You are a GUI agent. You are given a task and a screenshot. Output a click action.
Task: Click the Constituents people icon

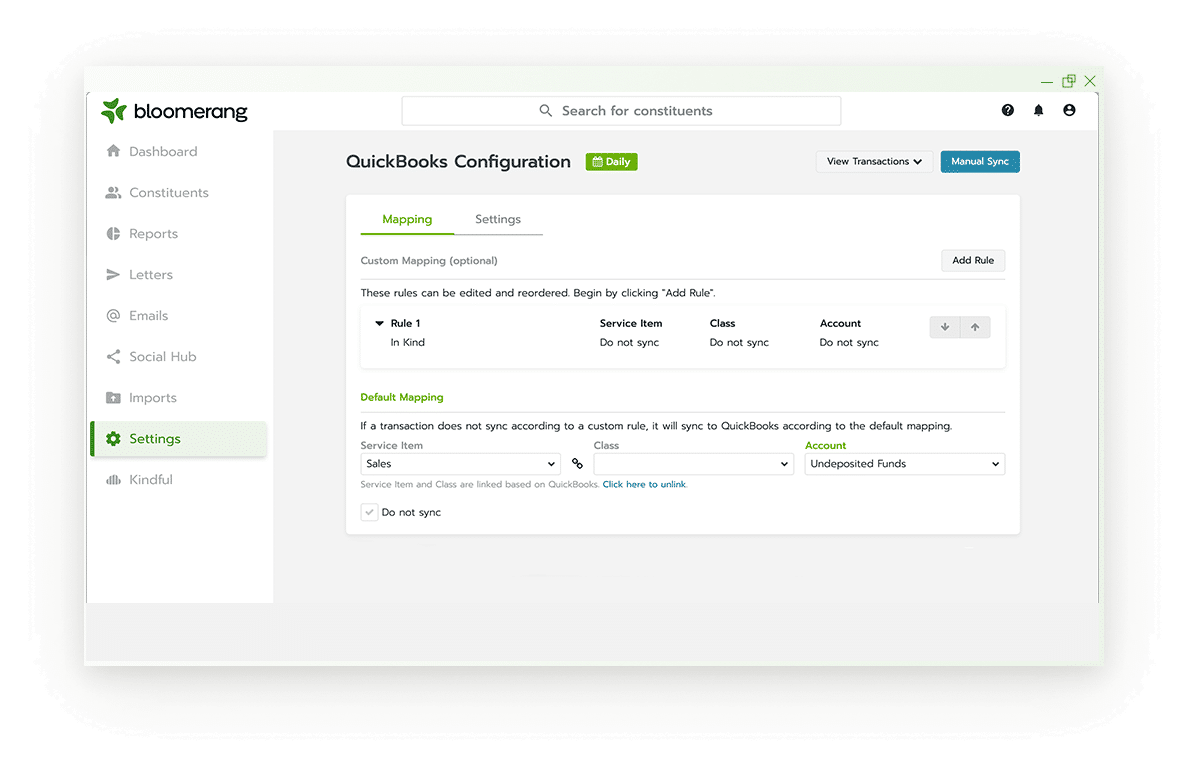pos(113,192)
